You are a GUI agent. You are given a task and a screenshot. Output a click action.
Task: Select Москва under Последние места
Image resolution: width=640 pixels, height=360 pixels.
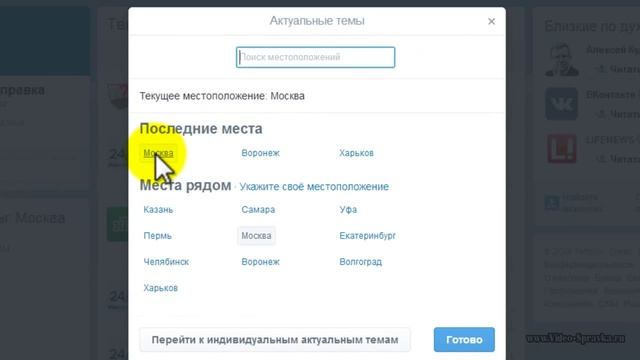click(158, 153)
